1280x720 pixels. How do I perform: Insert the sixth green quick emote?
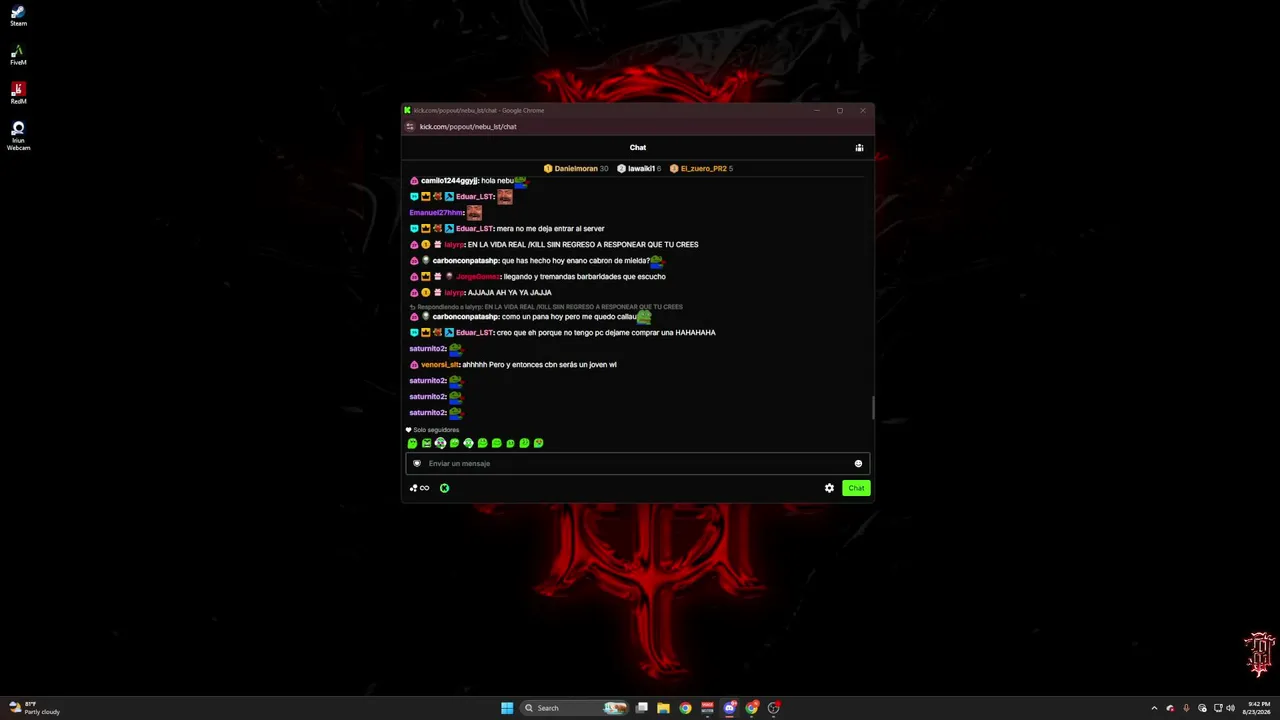482,443
